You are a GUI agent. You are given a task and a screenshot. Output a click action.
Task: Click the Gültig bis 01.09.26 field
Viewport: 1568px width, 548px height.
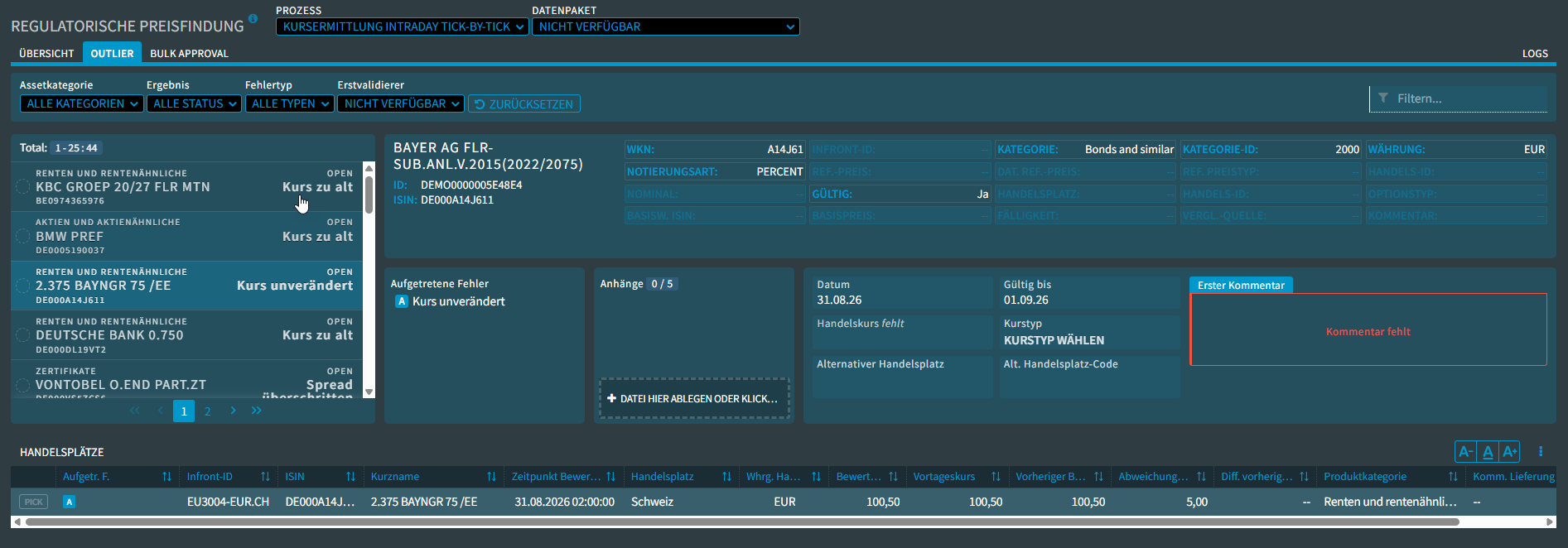pos(1089,293)
